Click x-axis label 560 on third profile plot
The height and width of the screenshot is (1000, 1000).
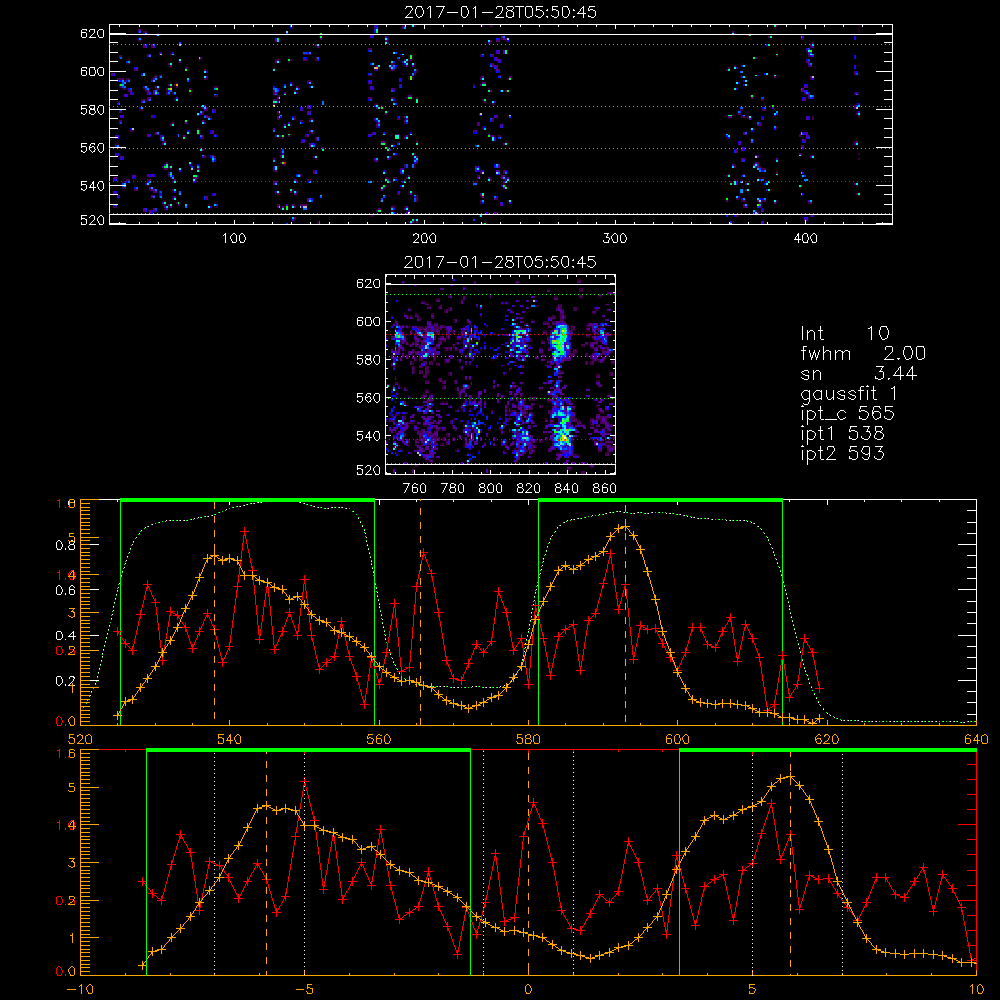(x=378, y=740)
